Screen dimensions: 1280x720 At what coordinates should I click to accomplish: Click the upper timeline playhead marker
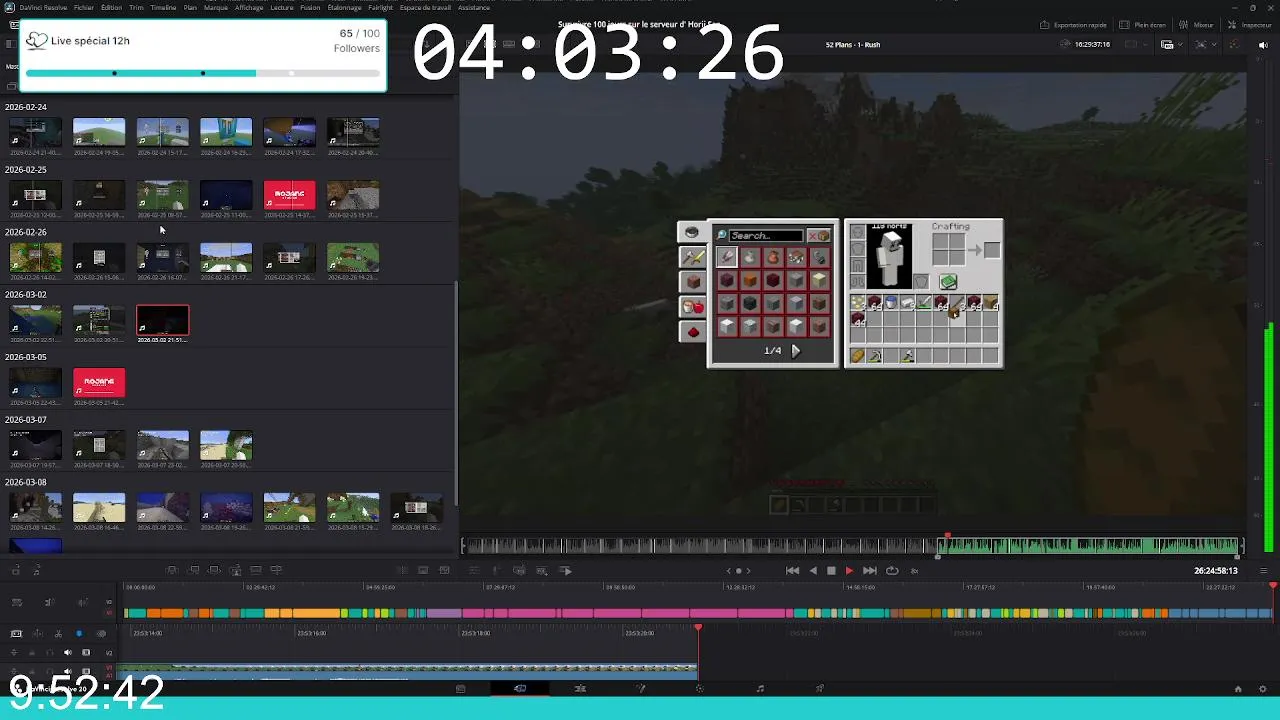[1272, 585]
